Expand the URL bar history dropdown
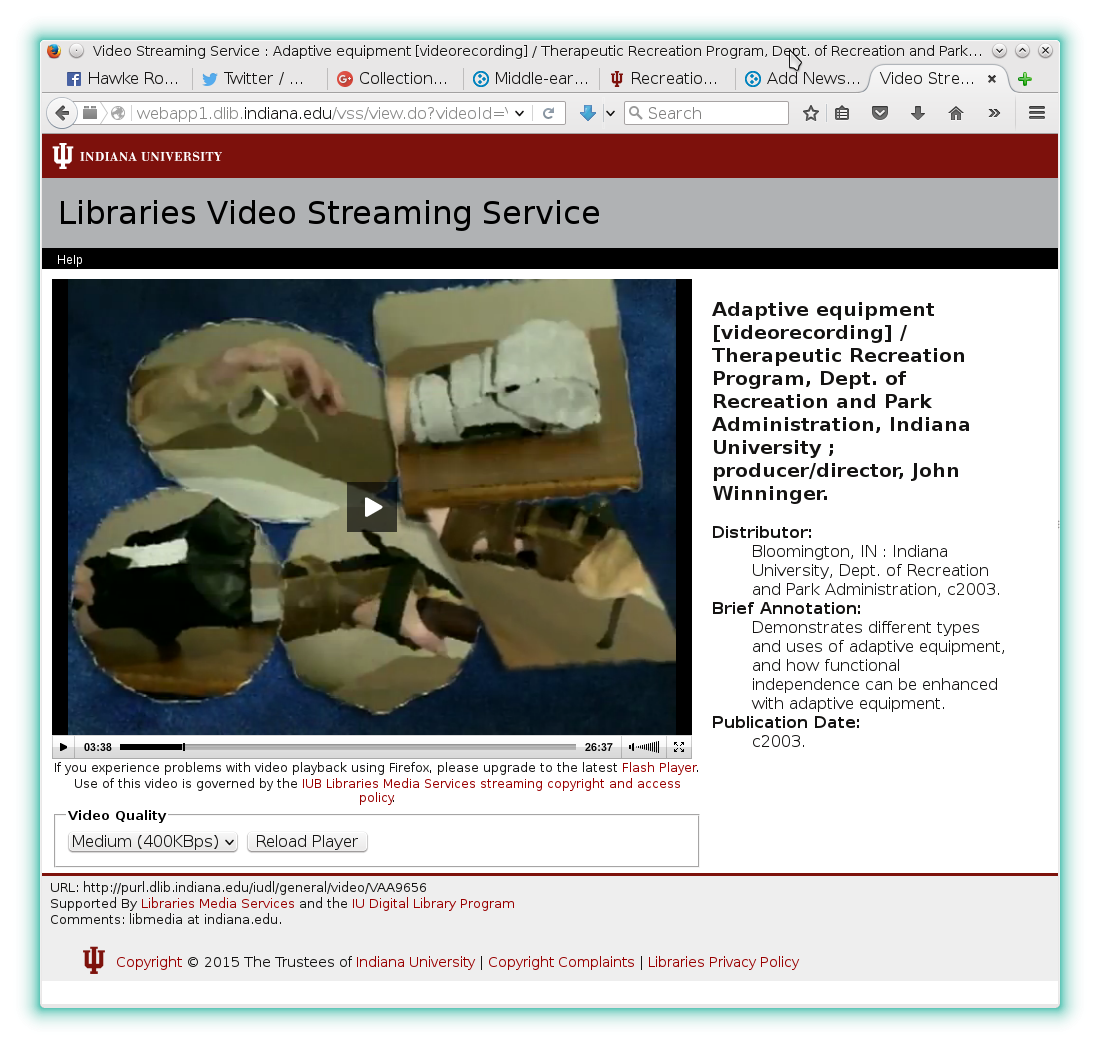The image size is (1100, 1048). (x=520, y=113)
